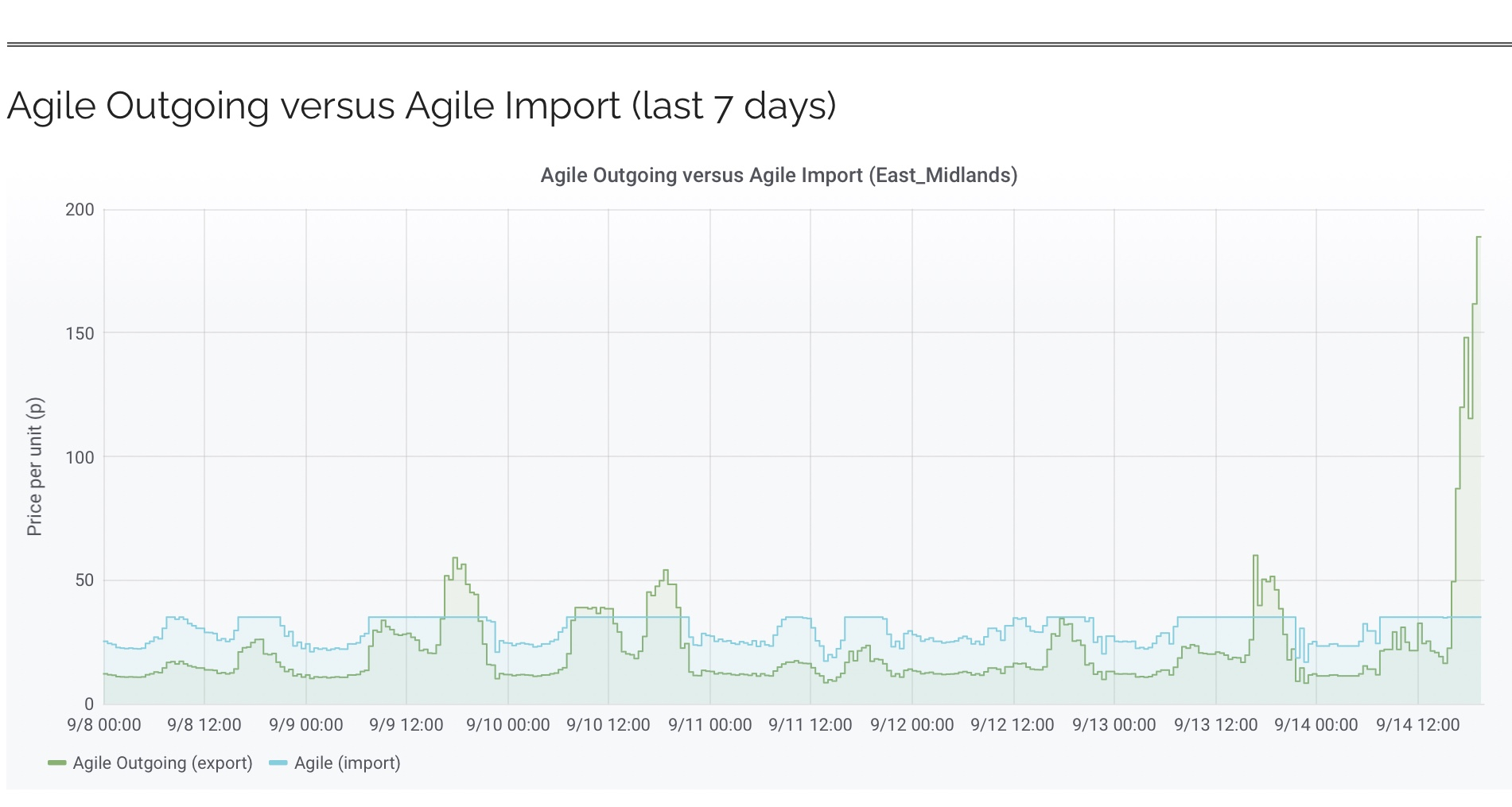Click the x-axis label 9/10 12:00
The height and width of the screenshot is (807, 1512).
[608, 725]
